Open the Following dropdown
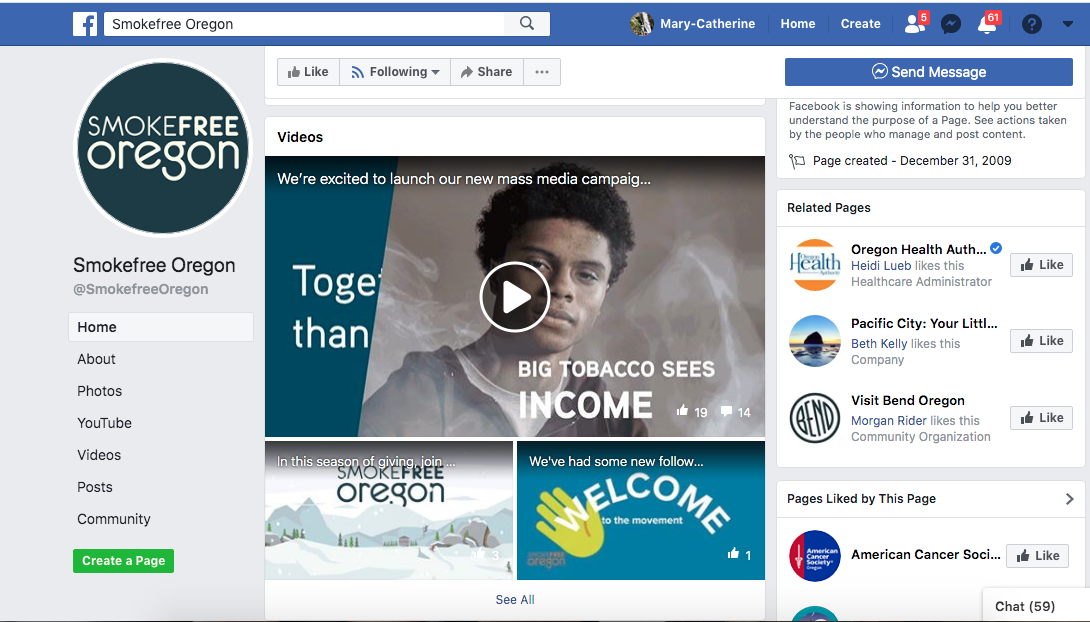Viewport: 1090px width, 622px height. [395, 72]
